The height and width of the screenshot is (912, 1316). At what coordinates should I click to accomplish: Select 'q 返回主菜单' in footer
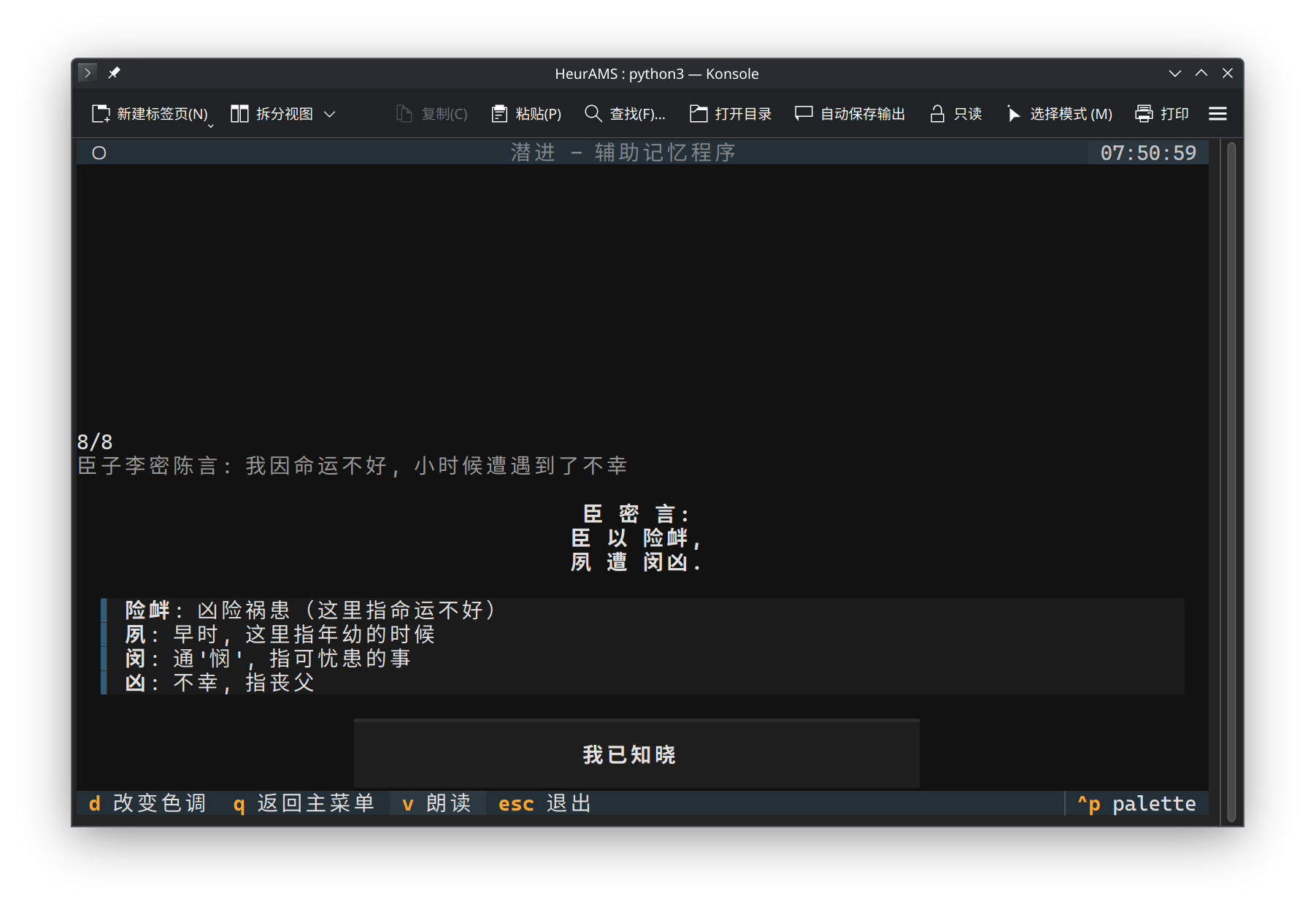click(304, 803)
